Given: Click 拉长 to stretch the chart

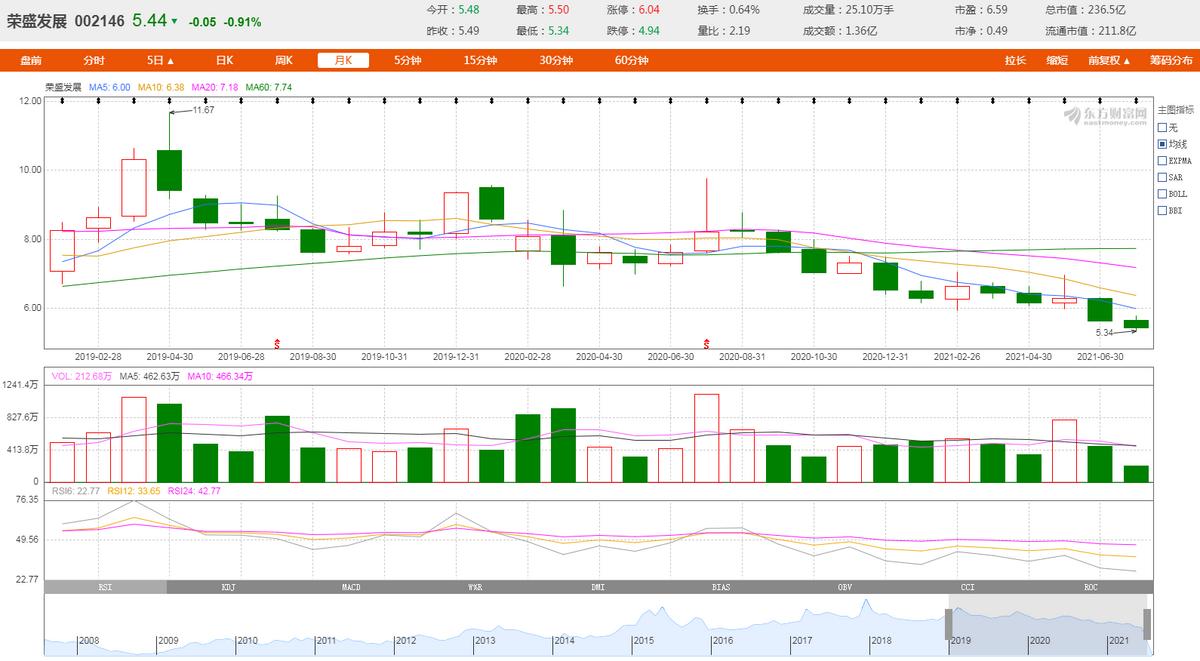Looking at the screenshot, I should 1015,60.
